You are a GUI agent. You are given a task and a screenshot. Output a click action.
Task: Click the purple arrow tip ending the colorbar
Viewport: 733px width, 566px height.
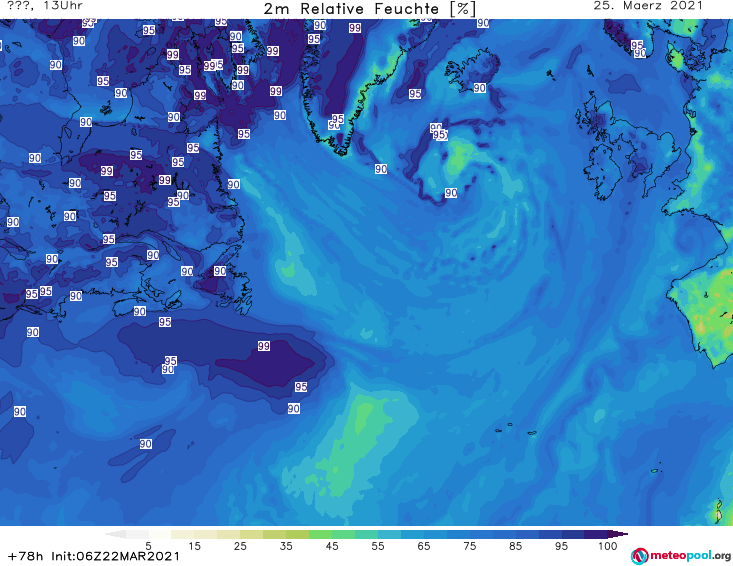(x=618, y=534)
